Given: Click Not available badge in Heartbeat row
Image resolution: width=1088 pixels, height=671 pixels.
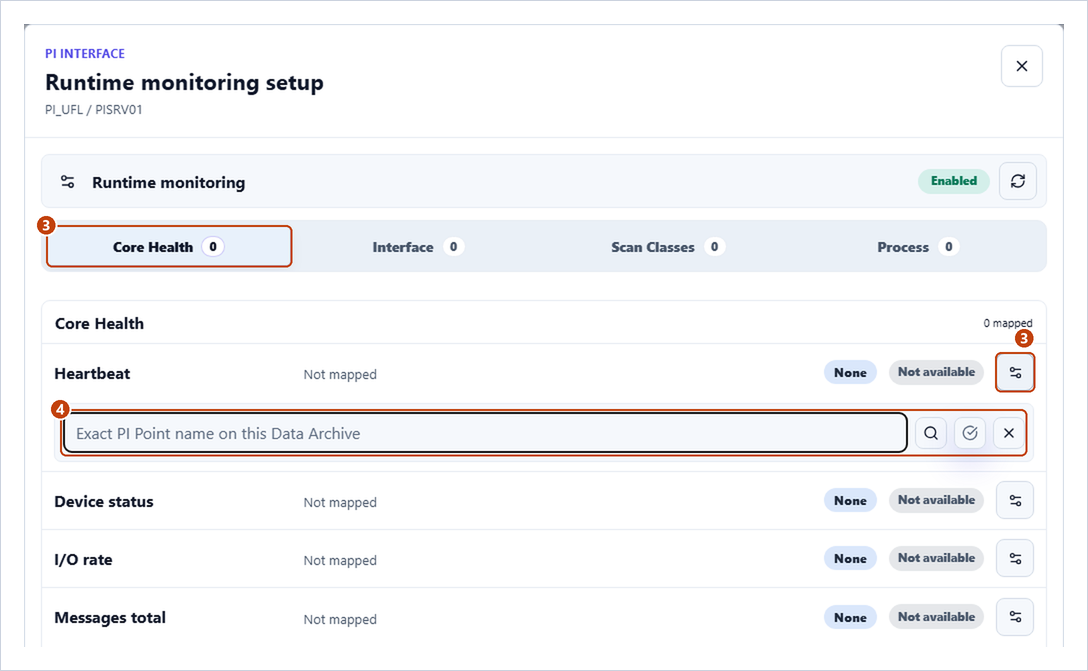Looking at the screenshot, I should [936, 372].
